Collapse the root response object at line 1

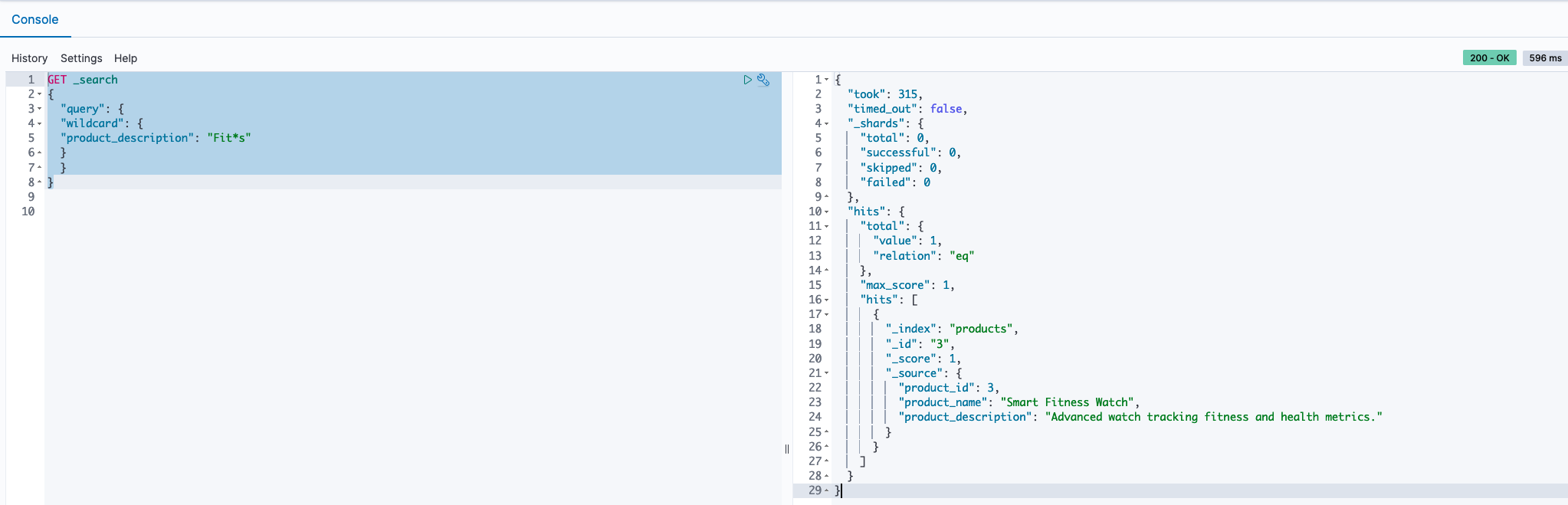click(x=826, y=80)
